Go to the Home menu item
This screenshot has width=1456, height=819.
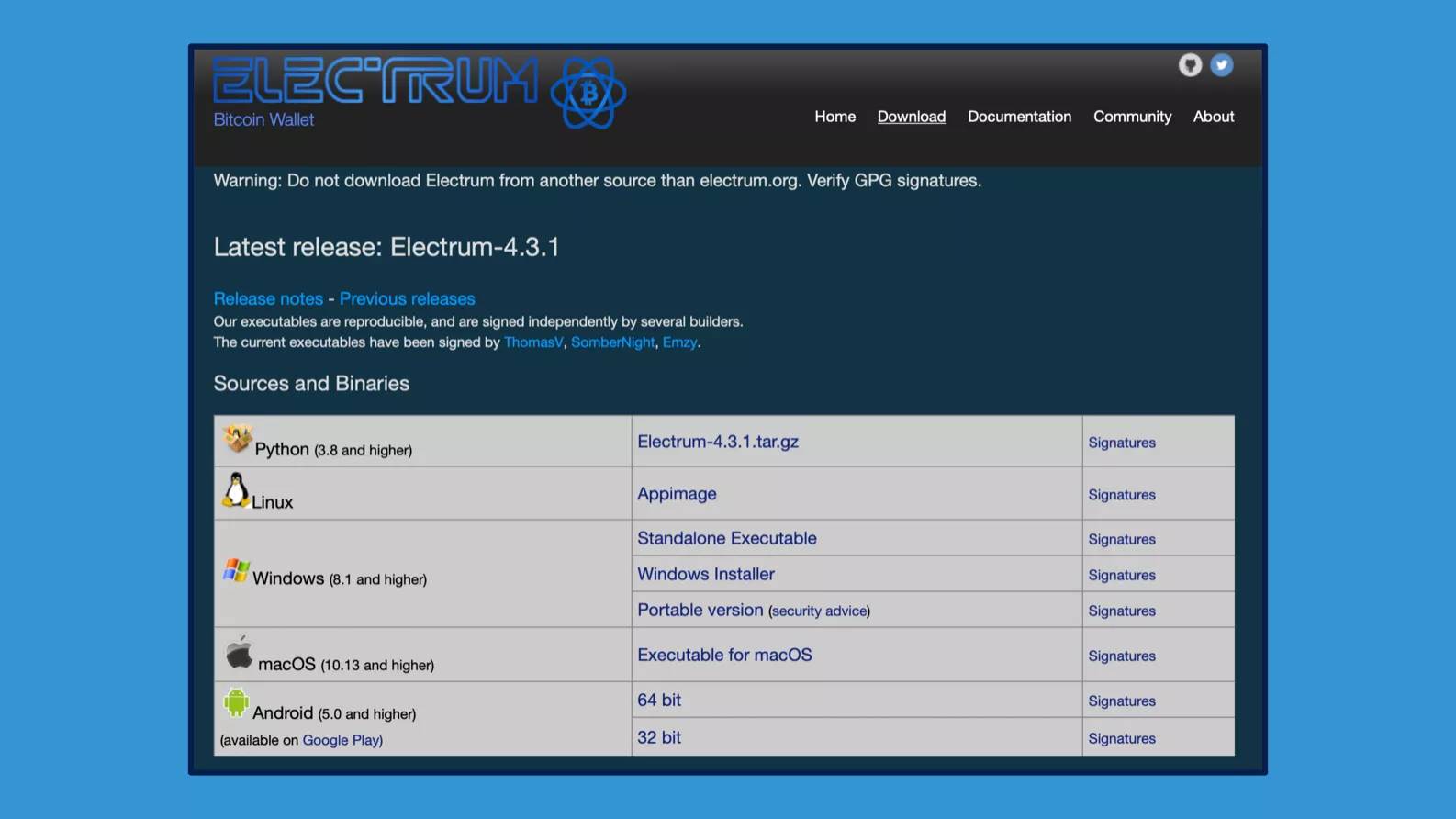(x=834, y=117)
